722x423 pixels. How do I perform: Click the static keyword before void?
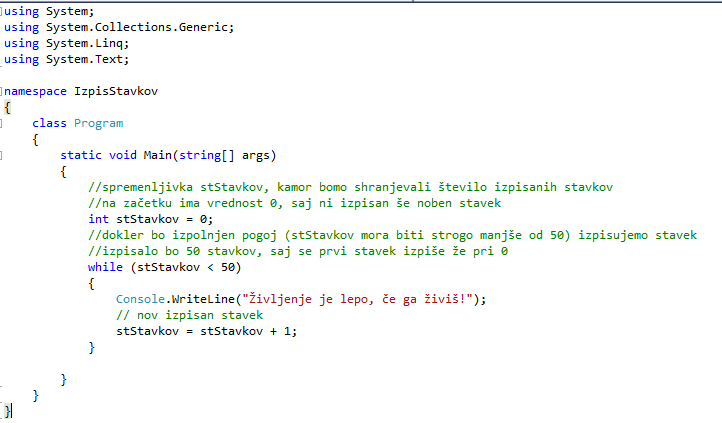click(80, 155)
